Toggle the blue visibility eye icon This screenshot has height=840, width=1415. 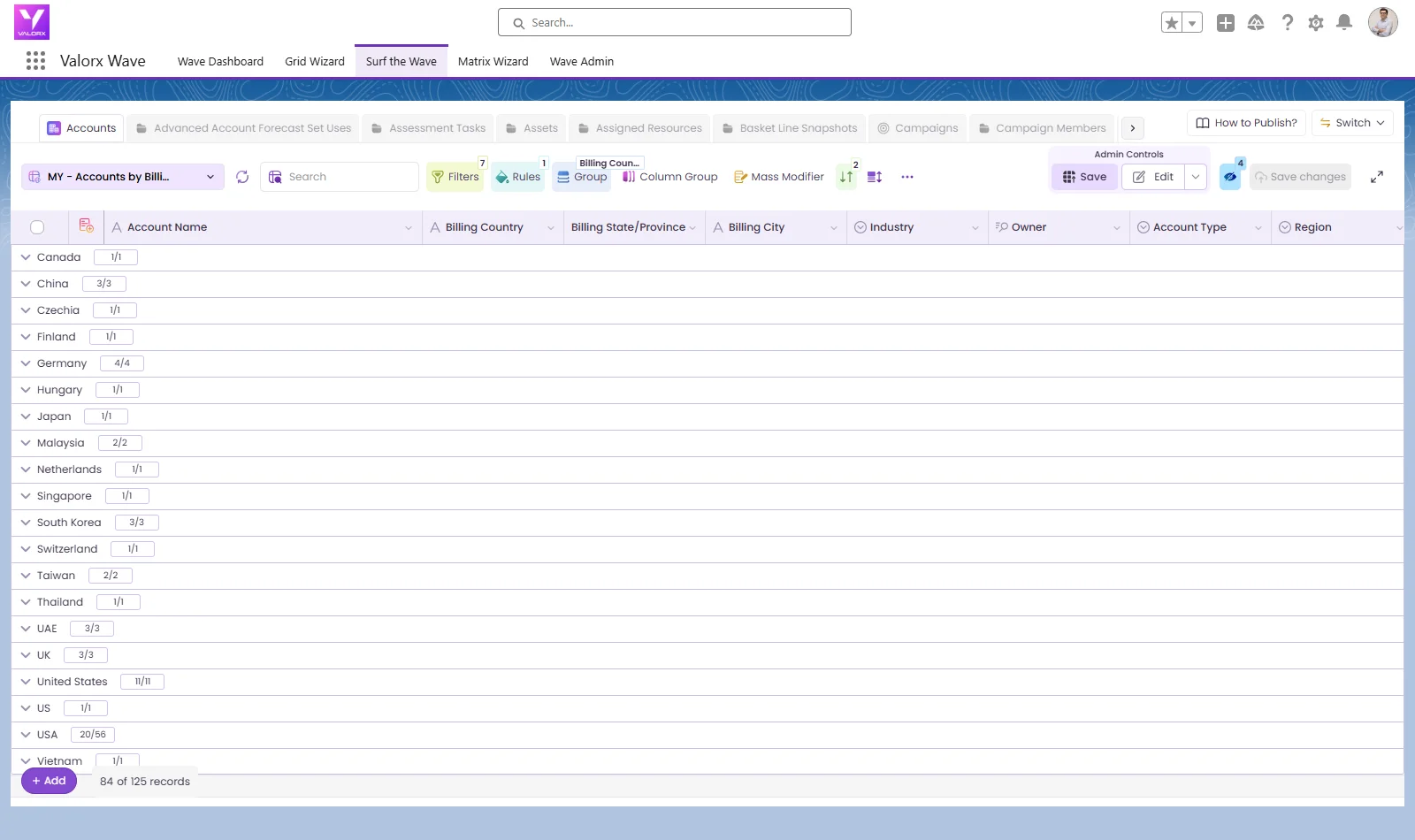point(1230,177)
